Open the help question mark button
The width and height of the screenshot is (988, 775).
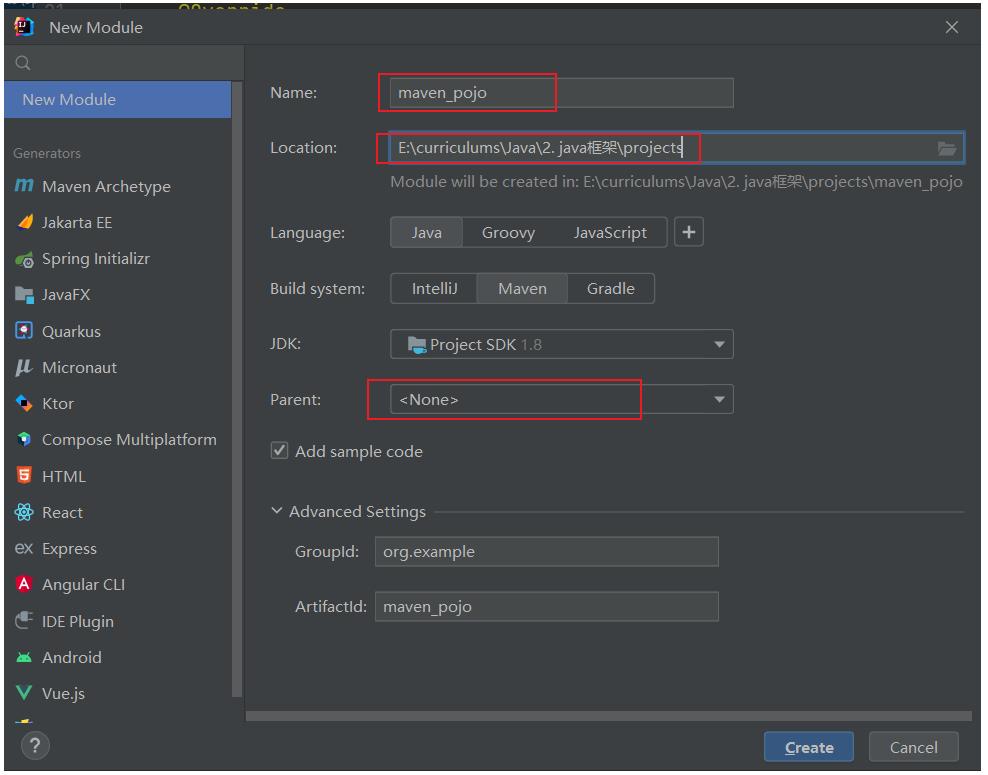pos(34,745)
